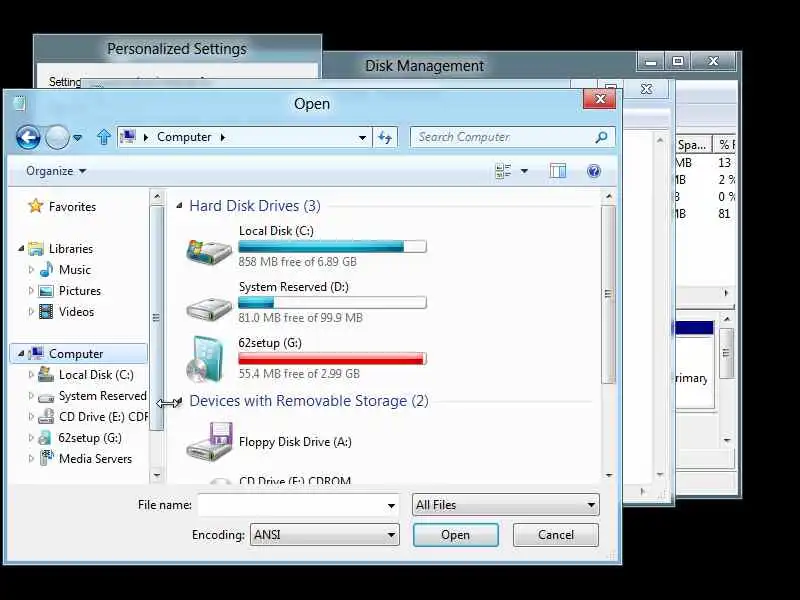Viewport: 800px width, 600px height.
Task: Click the Back navigation arrow
Action: tap(28, 137)
